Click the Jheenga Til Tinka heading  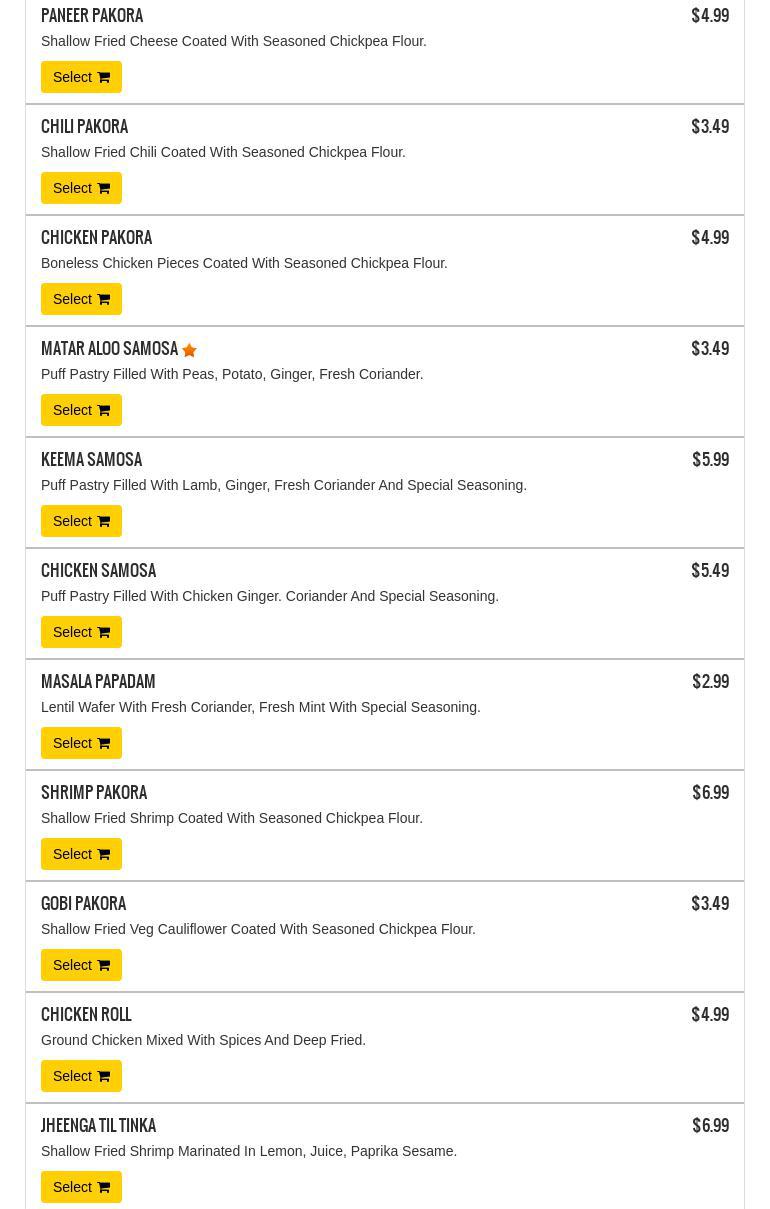pyautogui.click(x=99, y=1126)
